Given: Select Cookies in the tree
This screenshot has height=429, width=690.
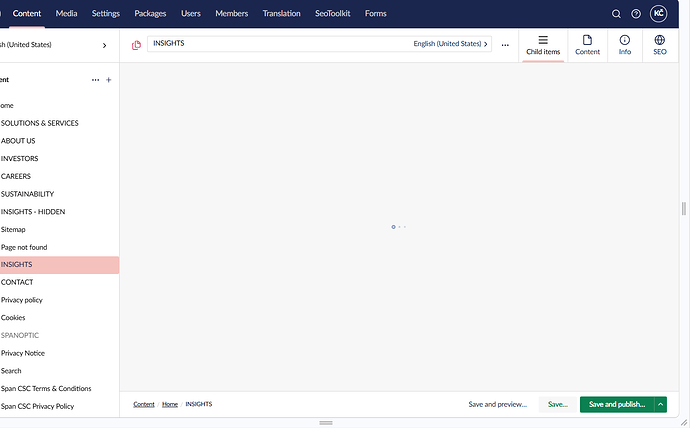Looking at the screenshot, I should (13, 318).
